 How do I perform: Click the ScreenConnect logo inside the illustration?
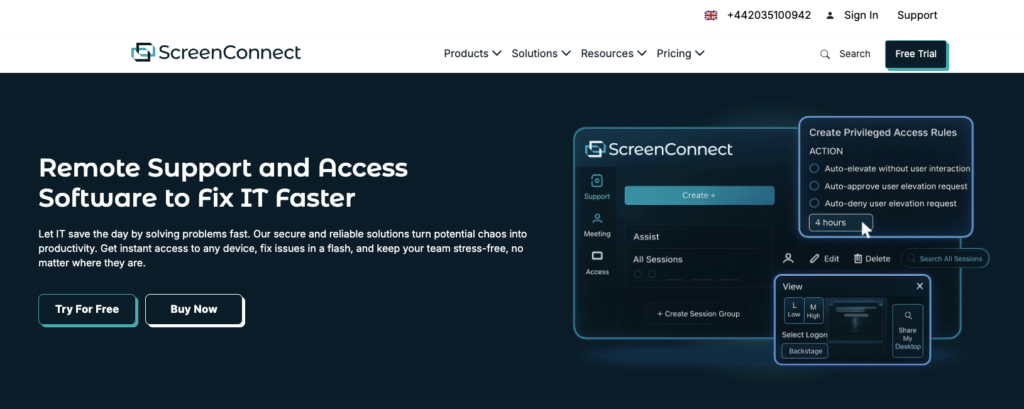659,149
